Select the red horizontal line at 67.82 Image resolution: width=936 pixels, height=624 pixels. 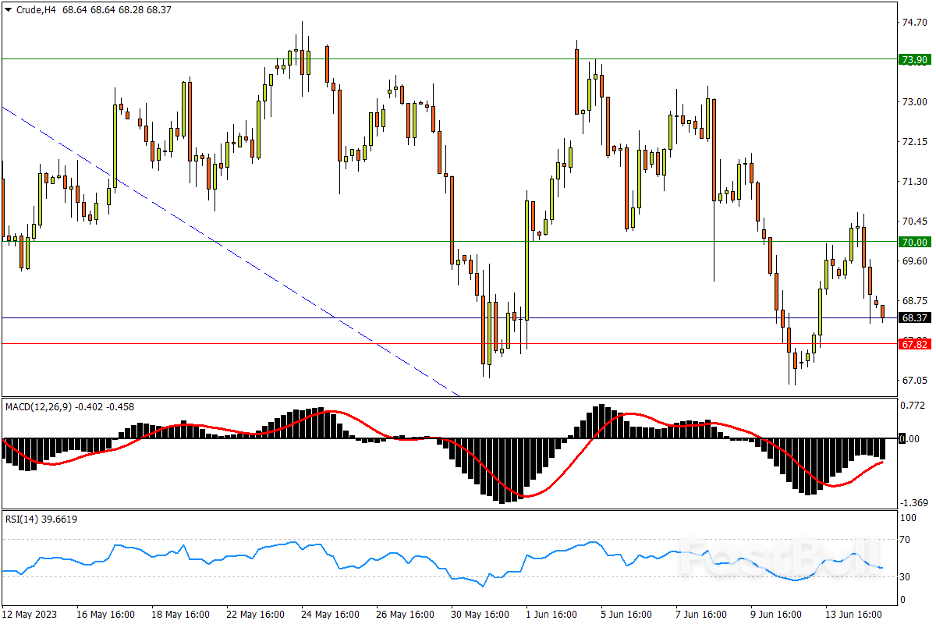[449, 344]
